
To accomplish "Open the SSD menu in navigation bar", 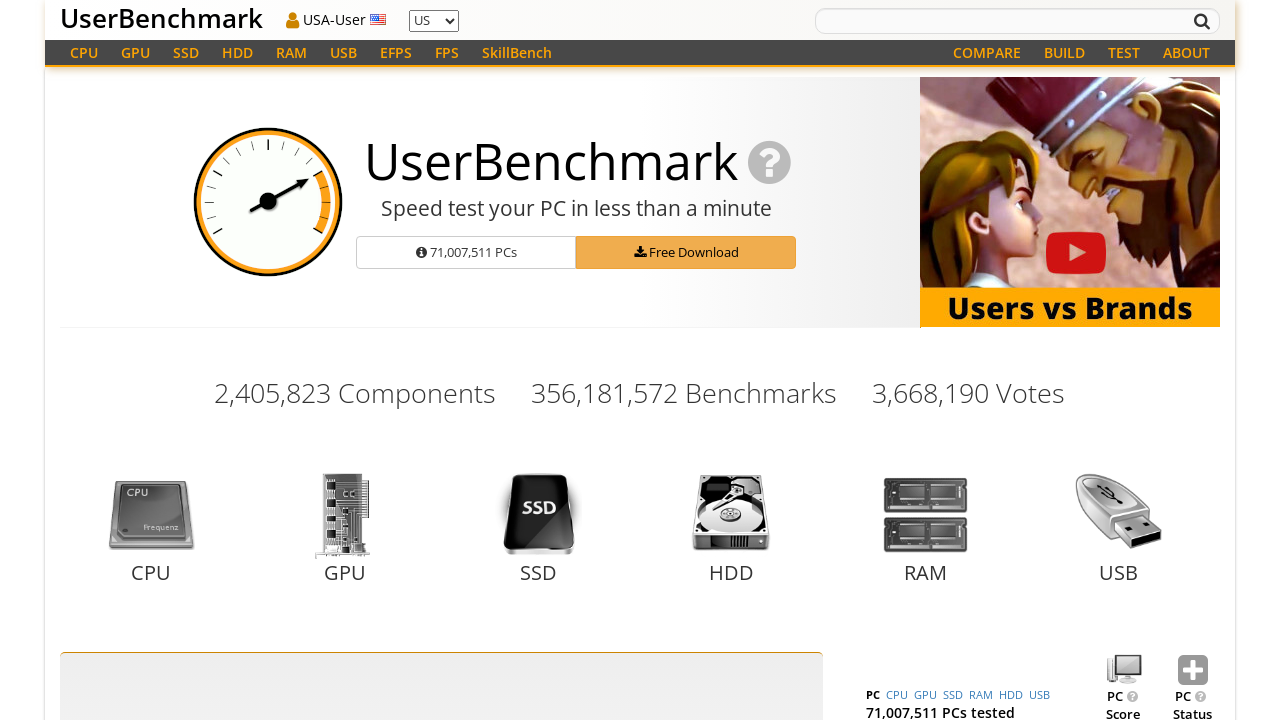I will 186,53.
